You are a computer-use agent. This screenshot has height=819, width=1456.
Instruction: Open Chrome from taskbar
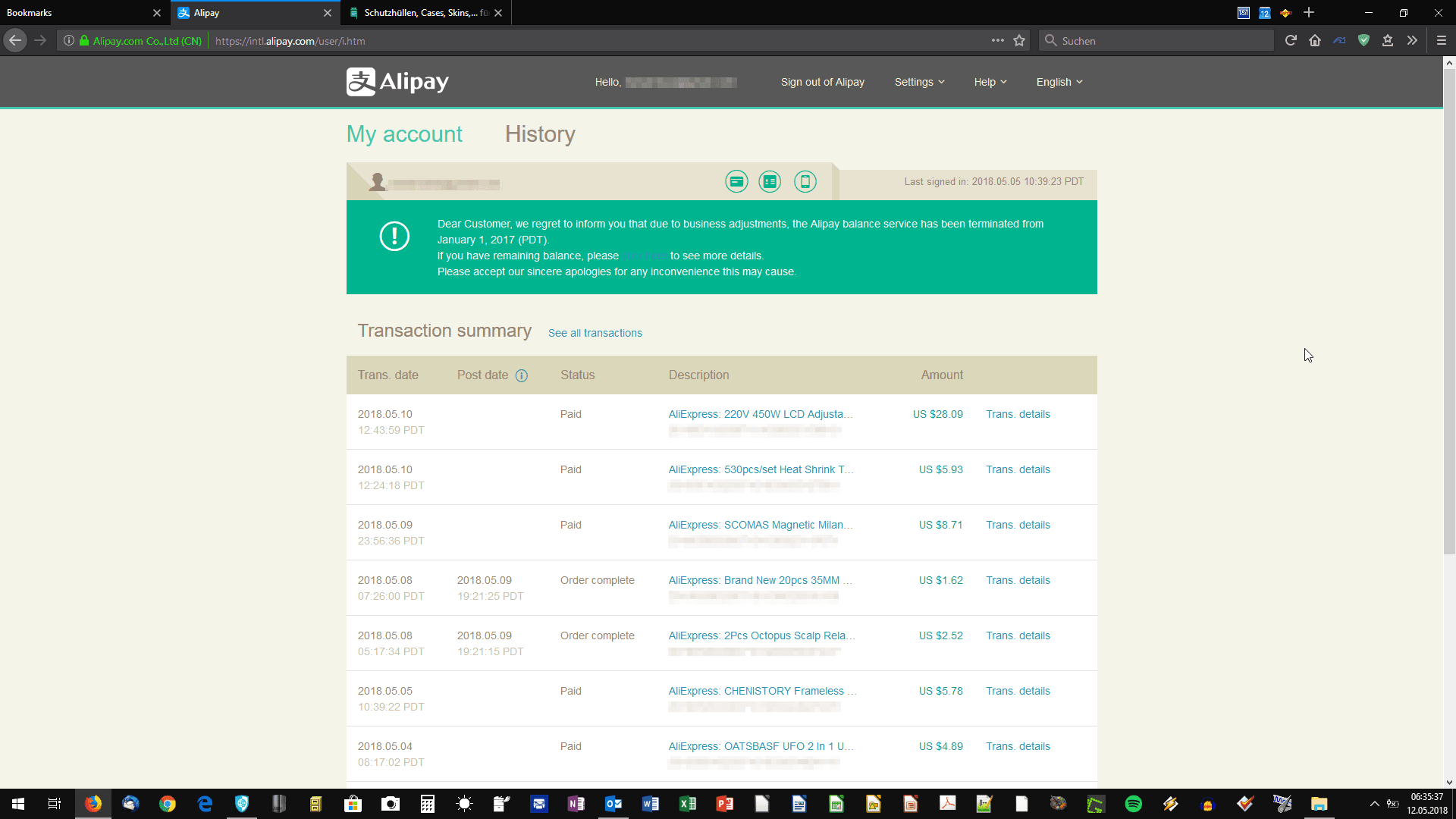click(x=168, y=804)
